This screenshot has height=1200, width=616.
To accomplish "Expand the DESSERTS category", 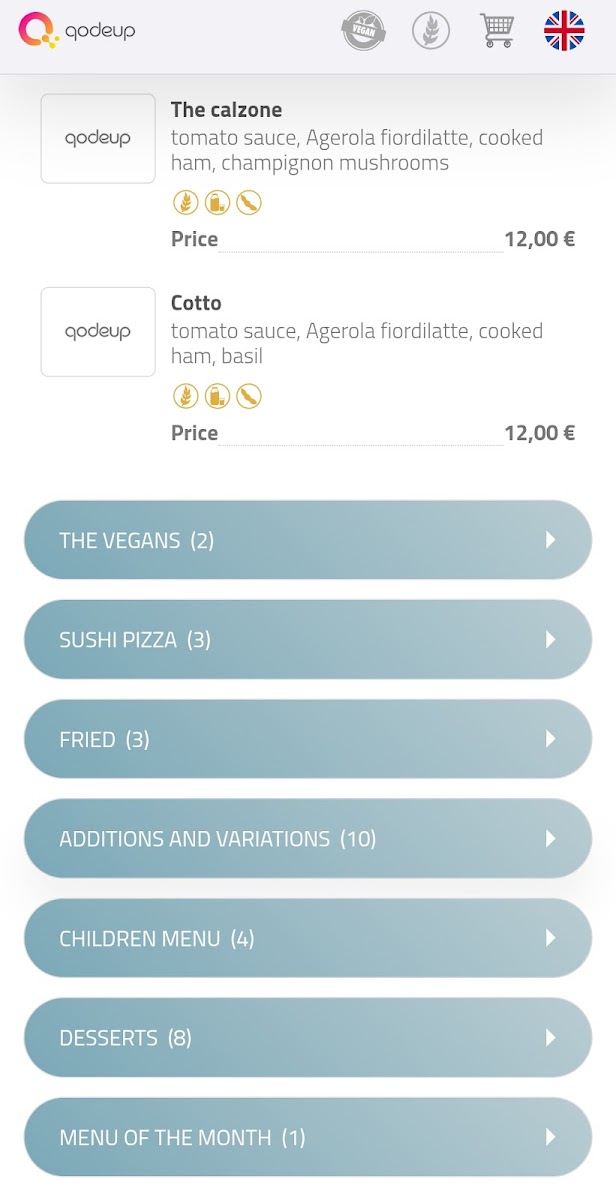I will 308,1037.
